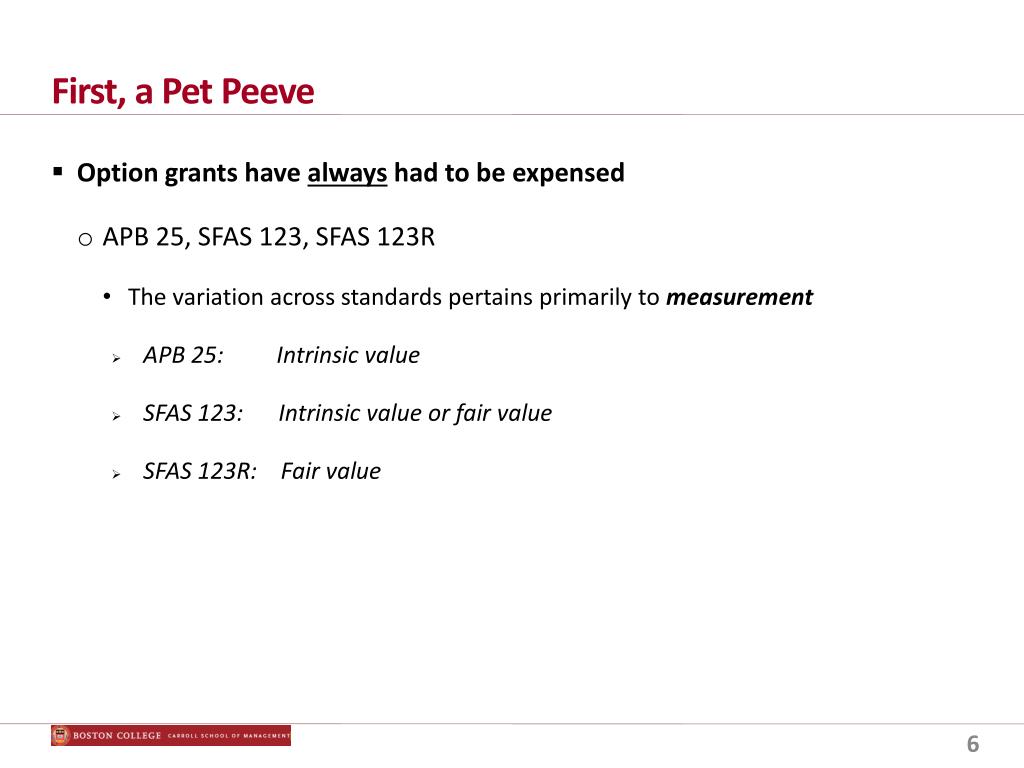Select the SFAS 123: label
1024x768 pixels.
(x=193, y=413)
